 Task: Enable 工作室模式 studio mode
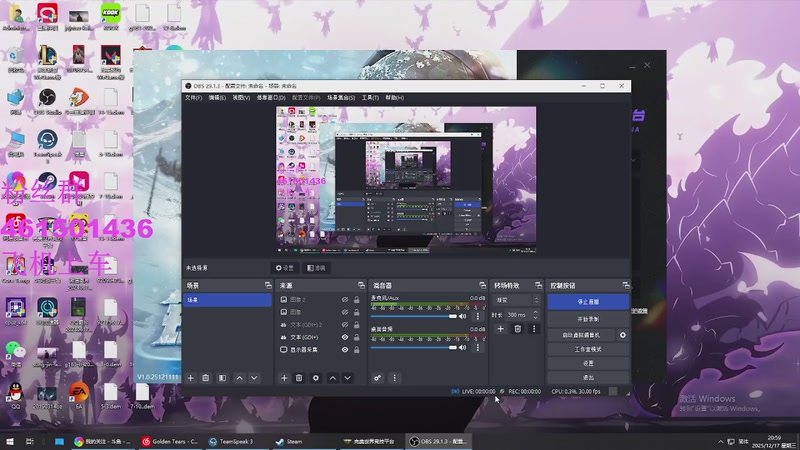pyautogui.click(x=588, y=349)
